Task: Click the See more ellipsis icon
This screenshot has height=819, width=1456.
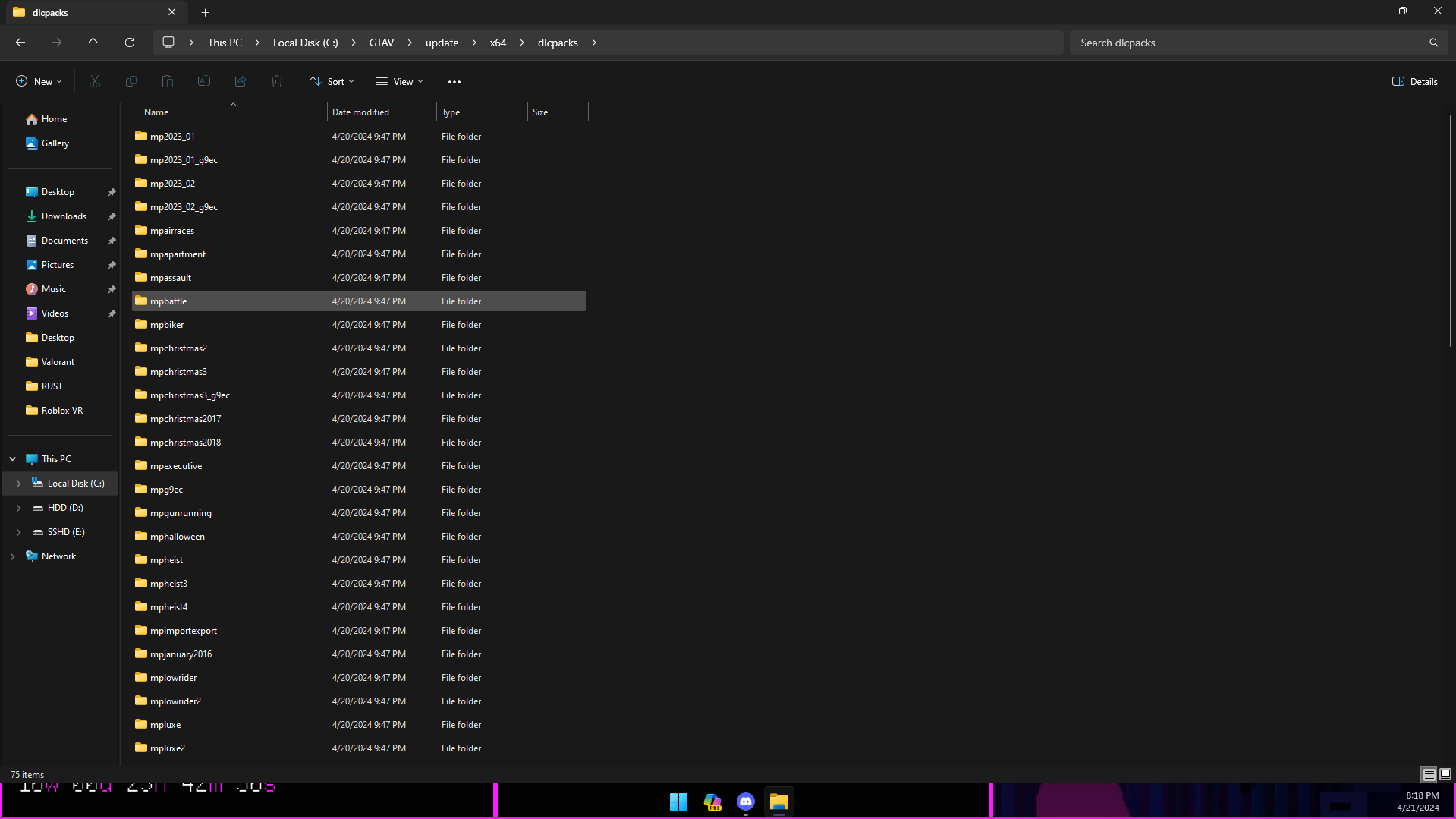Action: [454, 81]
